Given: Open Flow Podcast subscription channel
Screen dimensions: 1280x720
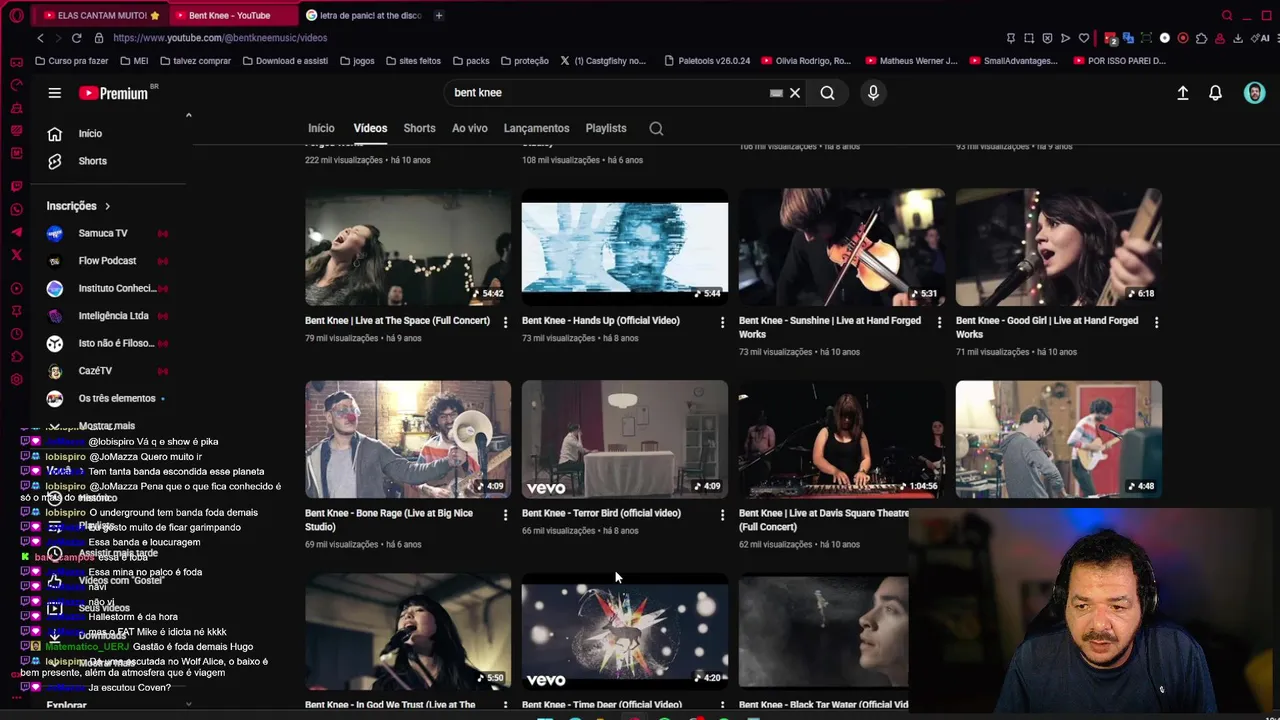Looking at the screenshot, I should [105, 261].
